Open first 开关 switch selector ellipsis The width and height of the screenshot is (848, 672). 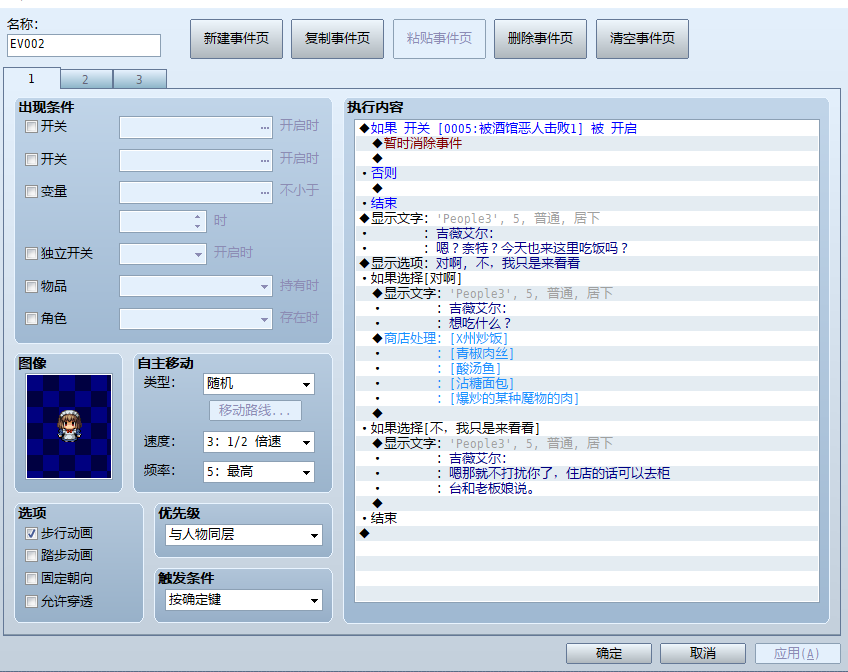[264, 128]
